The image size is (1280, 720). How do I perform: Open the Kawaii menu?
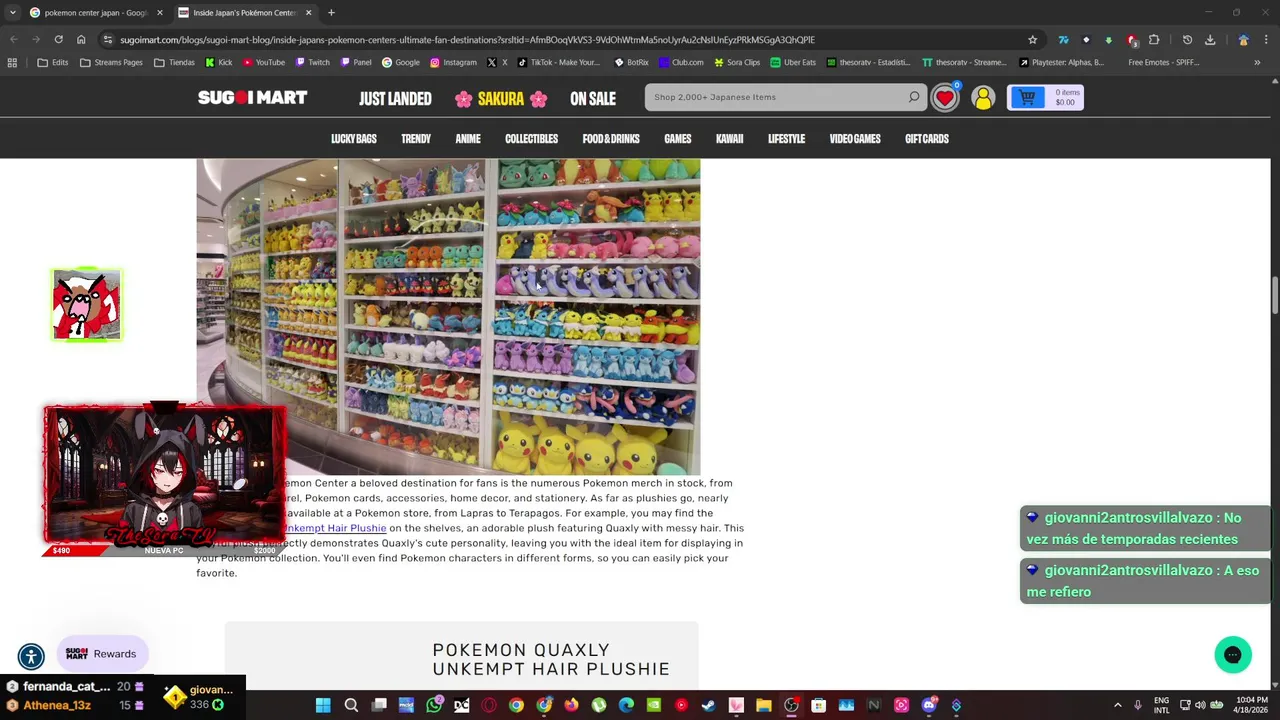point(730,139)
